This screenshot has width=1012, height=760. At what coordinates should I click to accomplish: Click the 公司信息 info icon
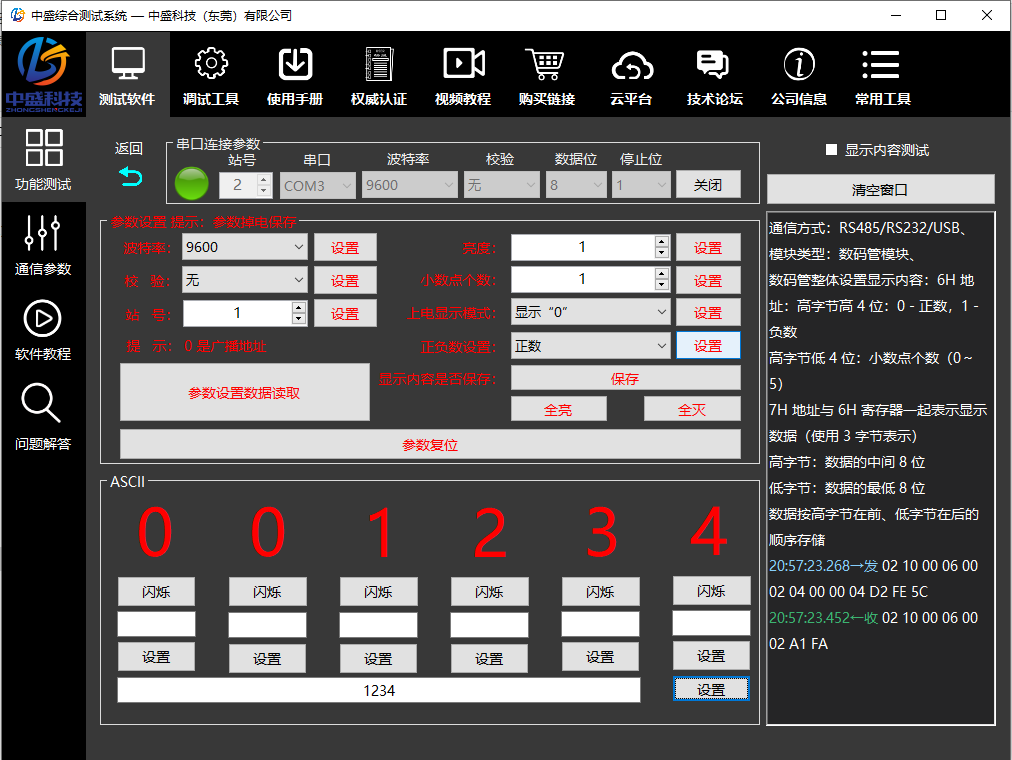tap(798, 63)
